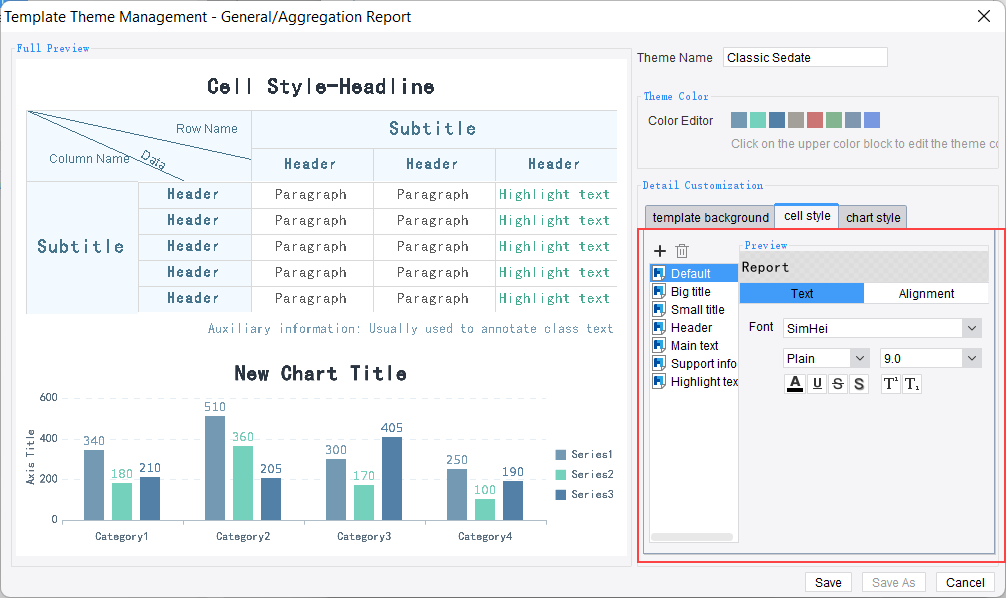Delete selected cell style with trash icon
The image size is (1006, 598).
pyautogui.click(x=682, y=251)
